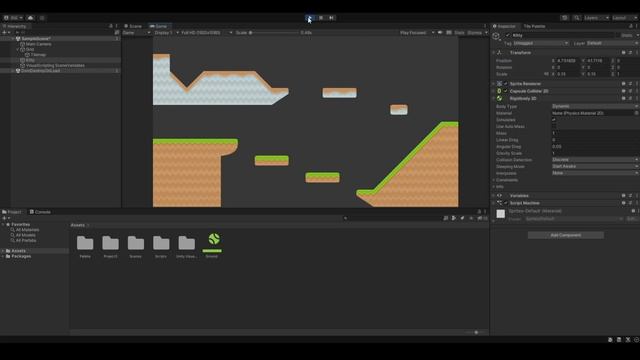Select VisualScripting SceneVariables object
This screenshot has width=640, height=360.
[55, 65]
